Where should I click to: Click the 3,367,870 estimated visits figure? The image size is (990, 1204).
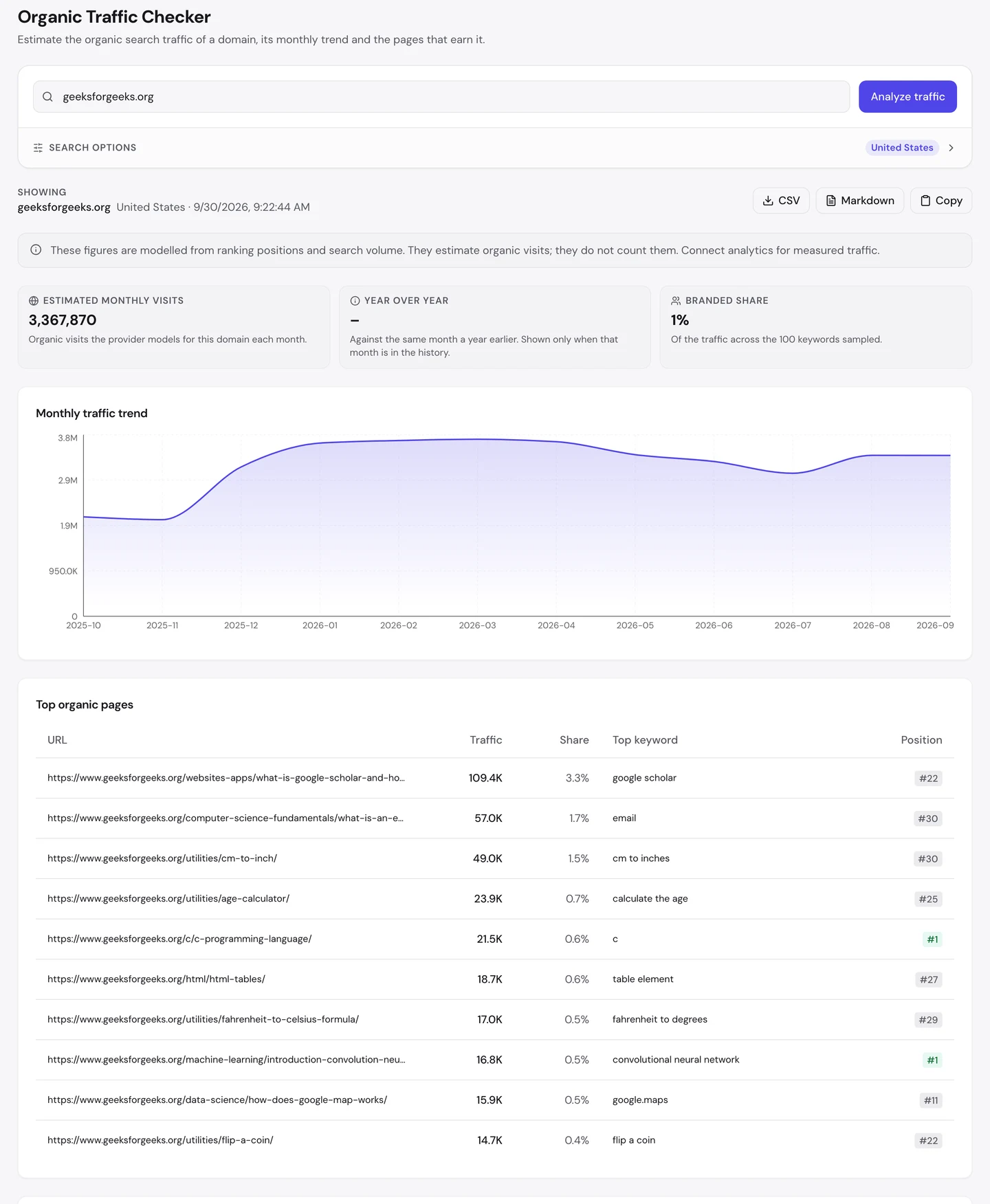pyautogui.click(x=63, y=320)
